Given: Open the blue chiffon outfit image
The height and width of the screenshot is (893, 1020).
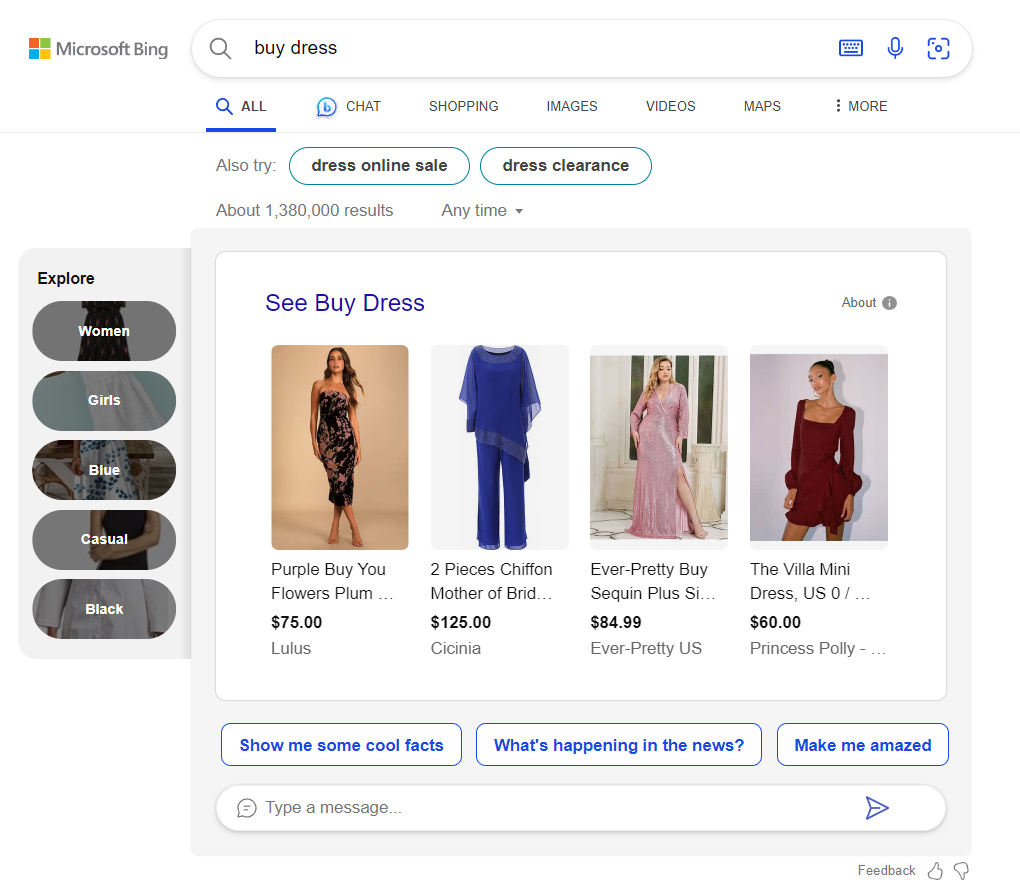Looking at the screenshot, I should (x=500, y=447).
